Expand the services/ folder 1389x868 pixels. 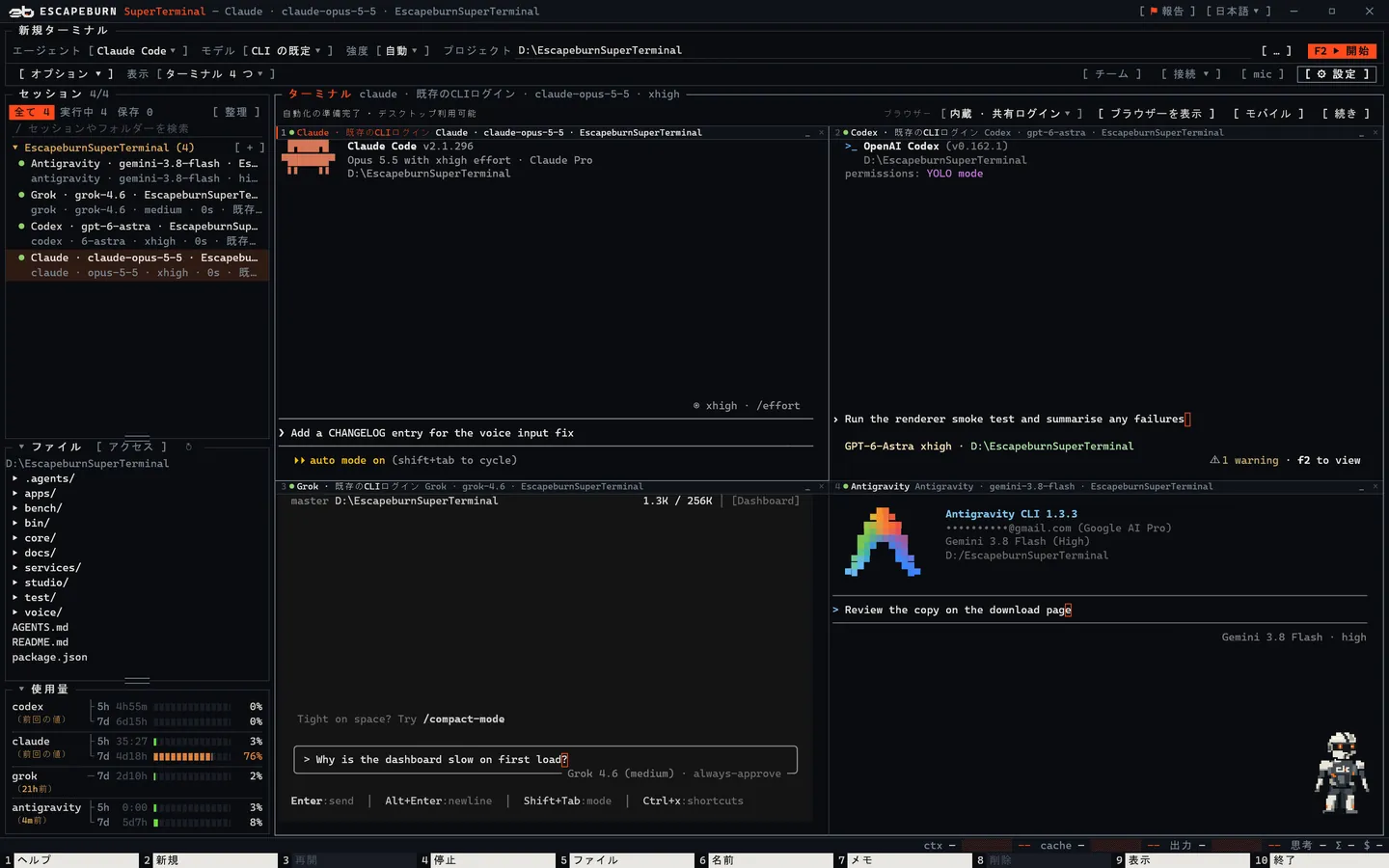(15, 568)
